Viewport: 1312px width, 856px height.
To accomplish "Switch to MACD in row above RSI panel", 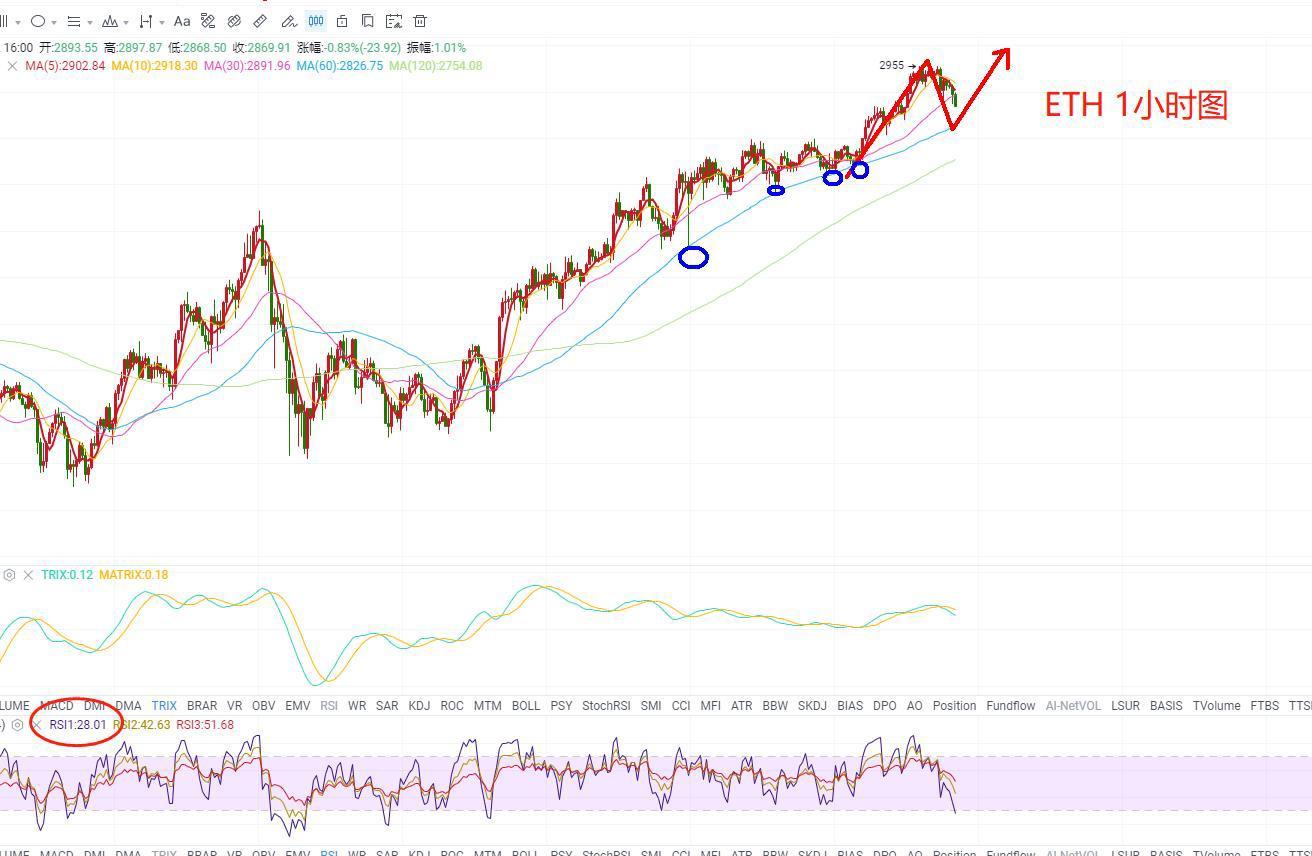I will pyautogui.click(x=56, y=706).
